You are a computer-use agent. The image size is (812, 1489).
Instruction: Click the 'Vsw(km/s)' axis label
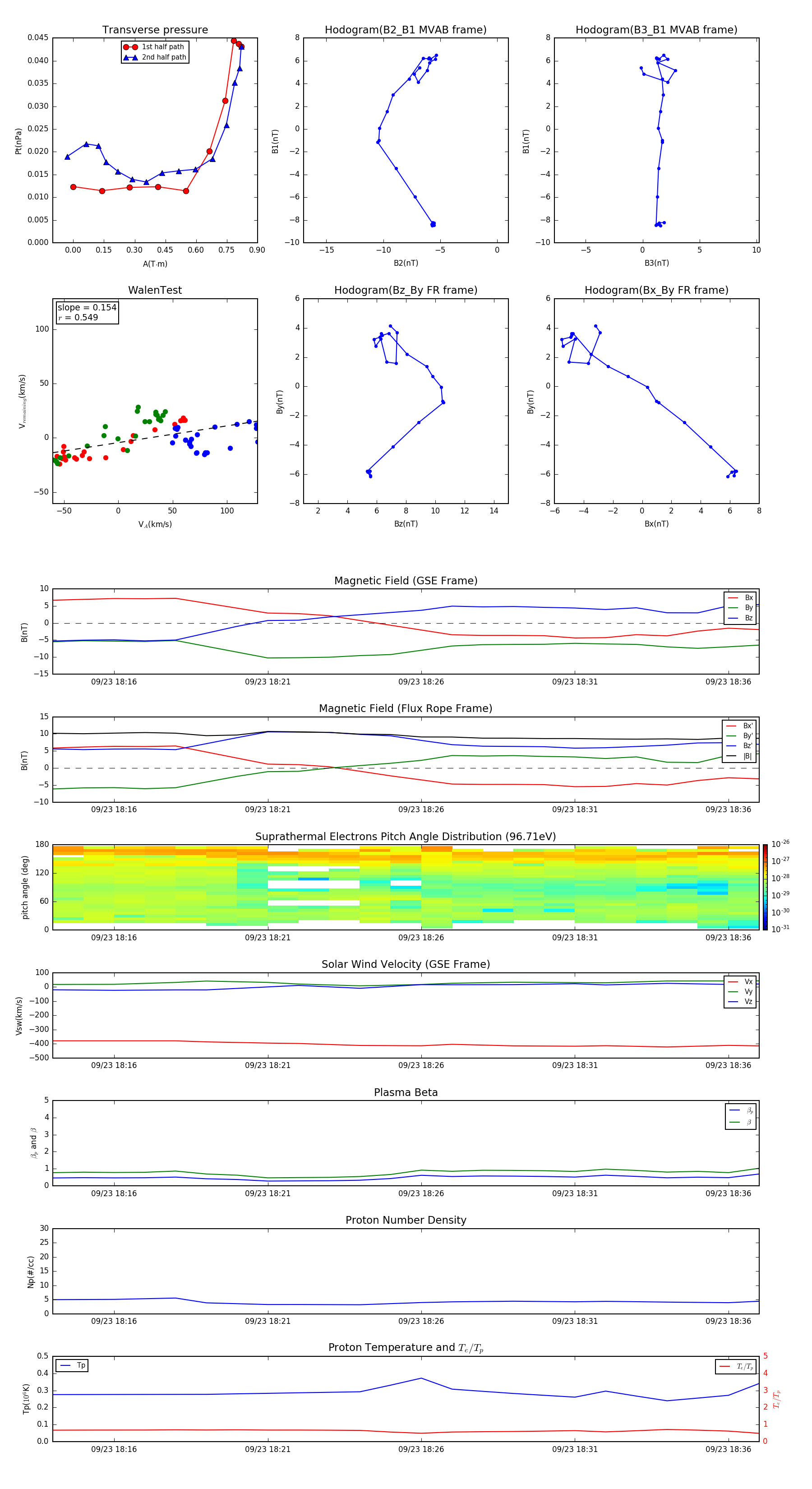[18, 1016]
